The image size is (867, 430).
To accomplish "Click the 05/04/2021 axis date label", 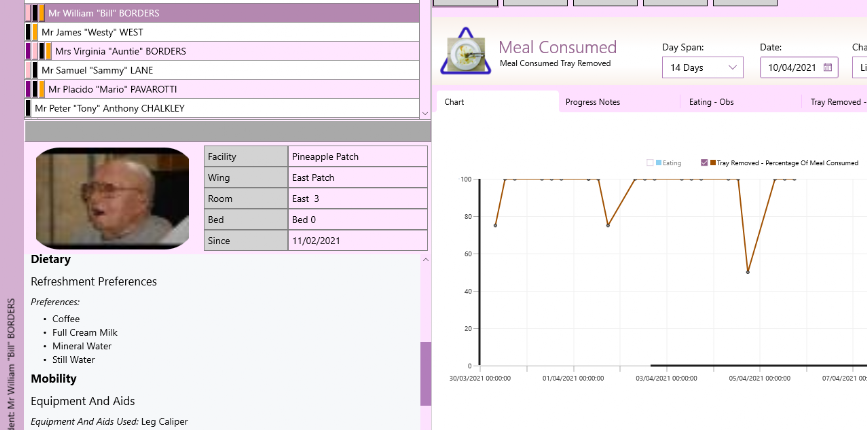I will (759, 379).
